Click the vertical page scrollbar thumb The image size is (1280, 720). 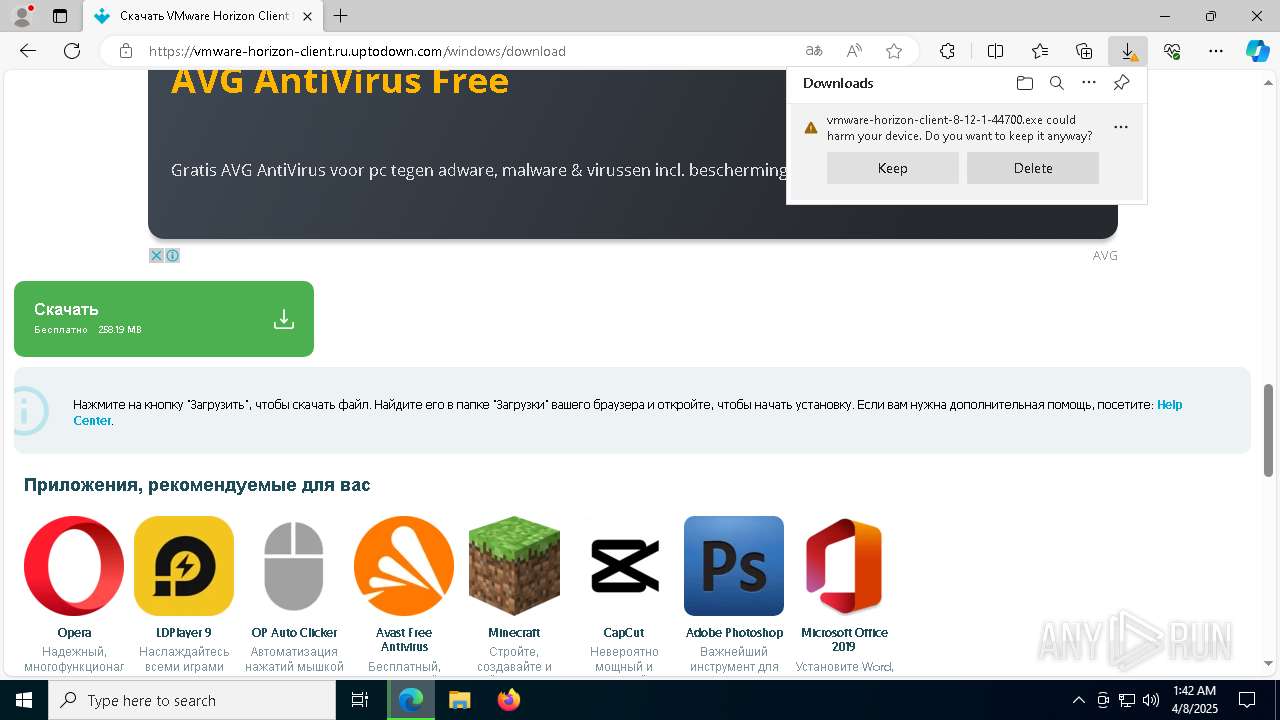point(1269,430)
